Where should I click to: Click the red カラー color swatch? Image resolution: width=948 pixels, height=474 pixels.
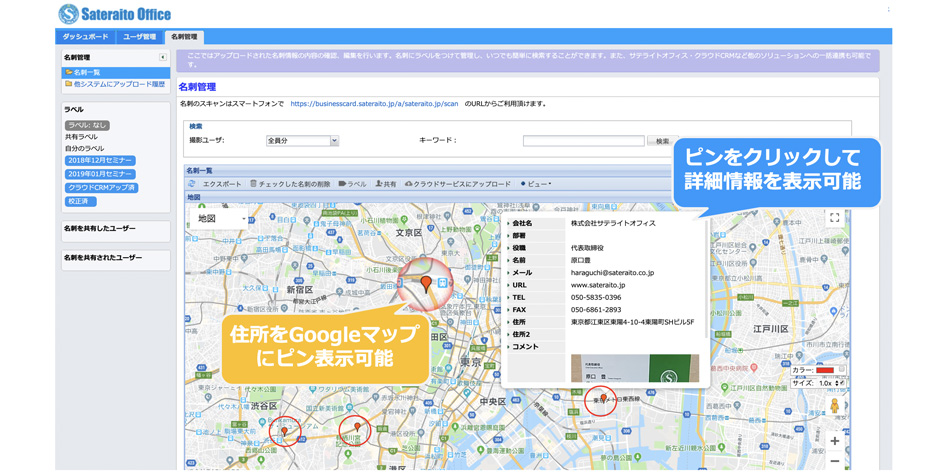coord(825,370)
